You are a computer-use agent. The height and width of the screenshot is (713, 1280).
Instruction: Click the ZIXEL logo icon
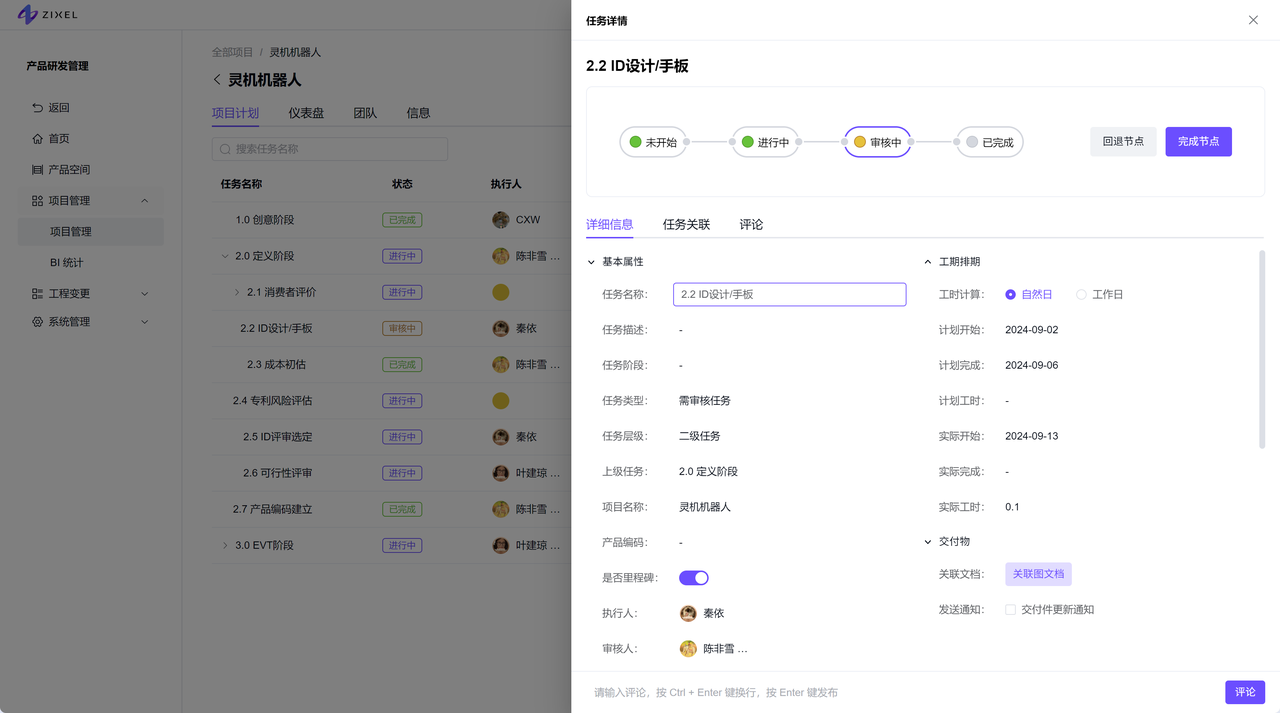point(27,15)
